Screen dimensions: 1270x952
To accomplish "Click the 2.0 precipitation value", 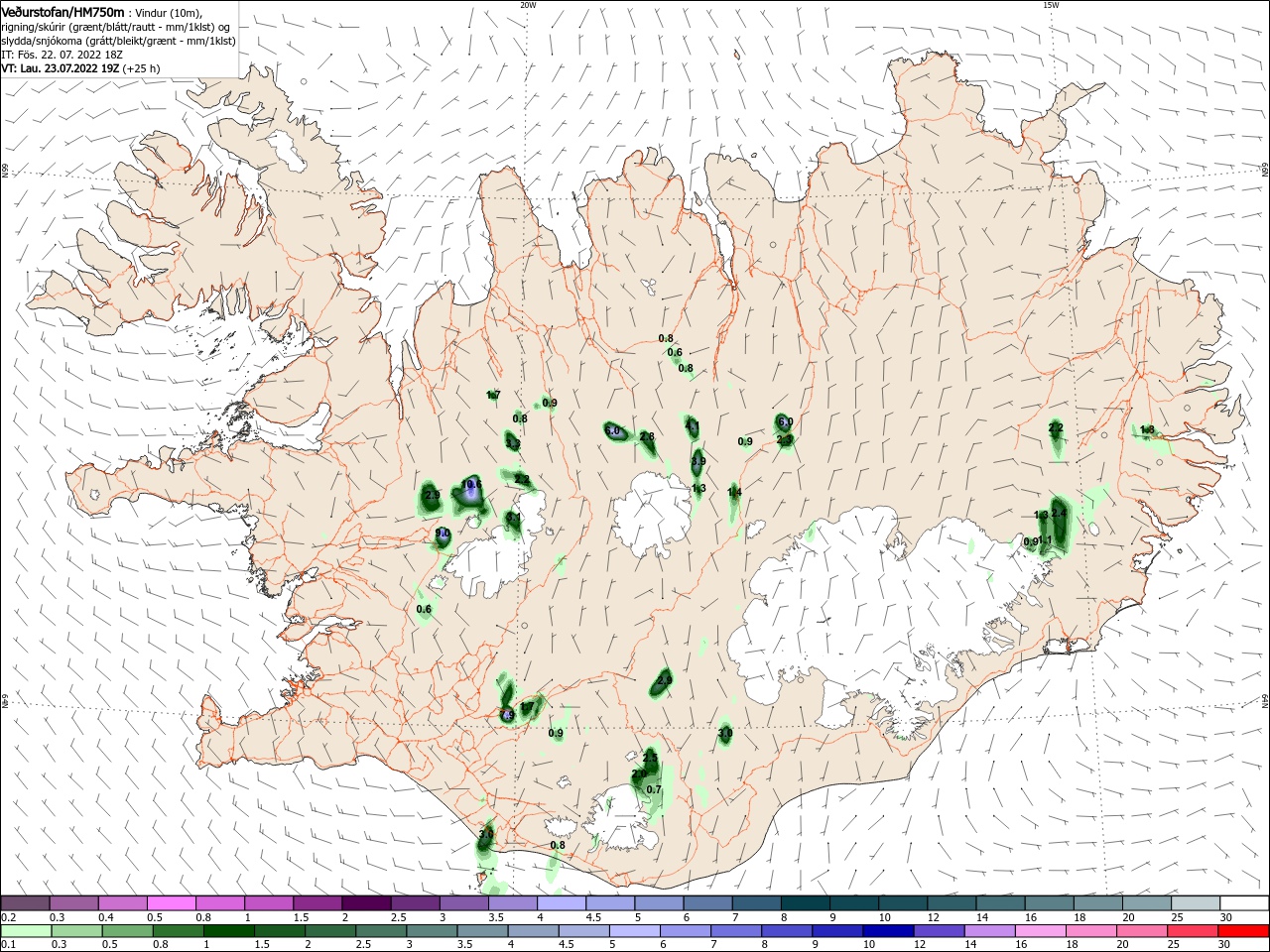I will pyautogui.click(x=639, y=773).
